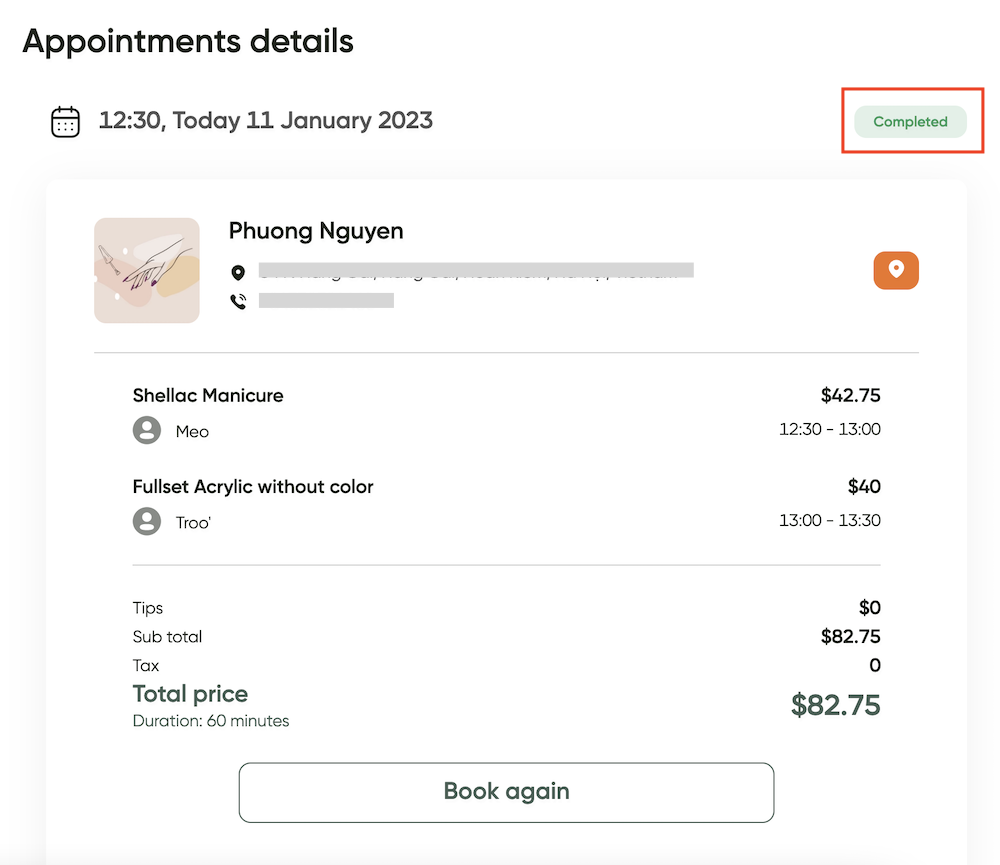The height and width of the screenshot is (865, 1000).
Task: Select the Shellac Manicure service title
Action: [208, 396]
